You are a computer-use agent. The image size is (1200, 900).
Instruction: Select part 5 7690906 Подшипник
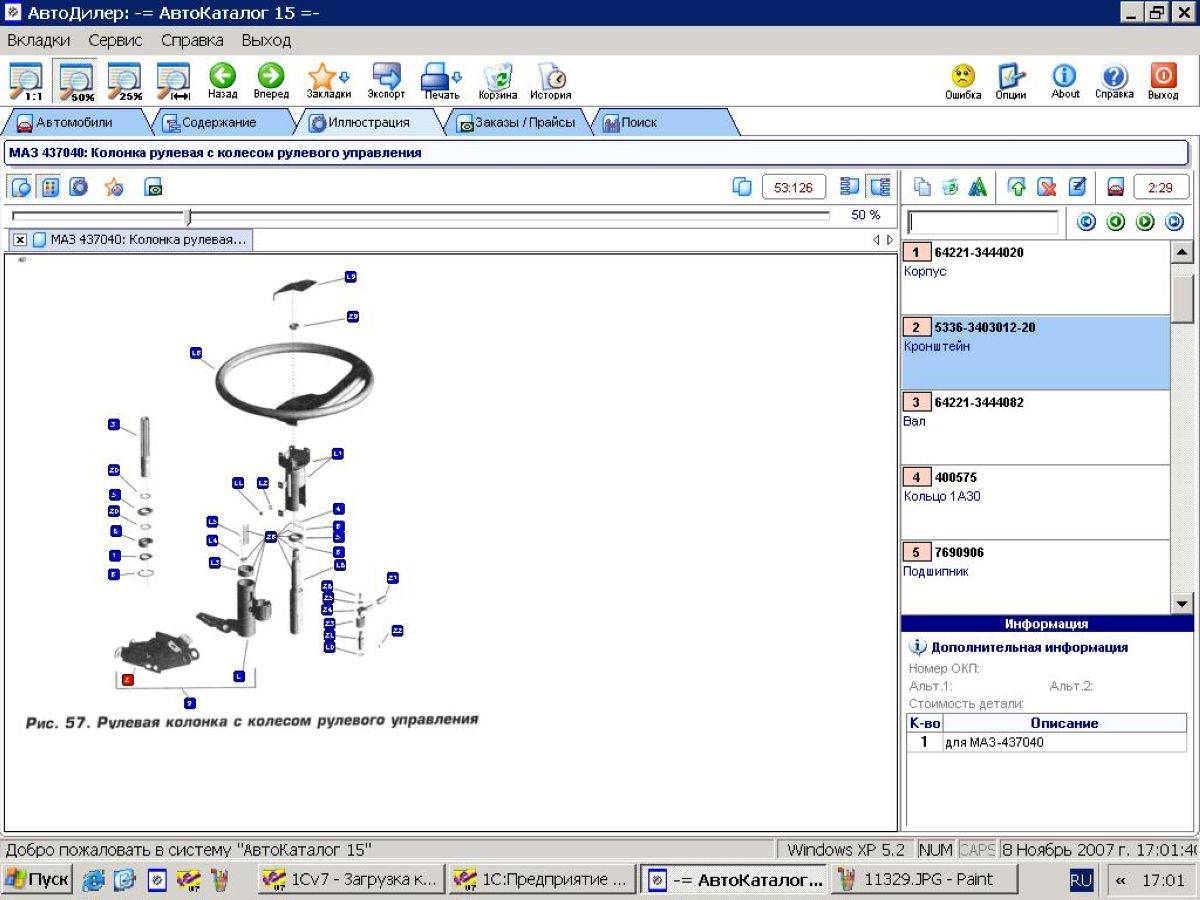point(1035,577)
